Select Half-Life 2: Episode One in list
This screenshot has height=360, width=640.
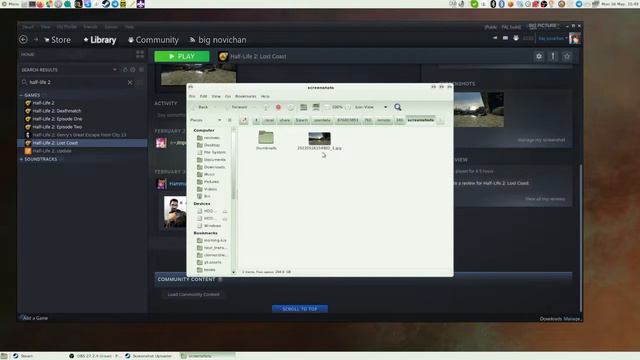(57, 119)
